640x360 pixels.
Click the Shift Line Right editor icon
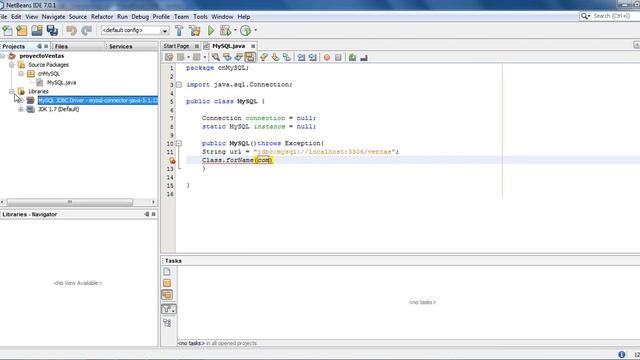313,58
